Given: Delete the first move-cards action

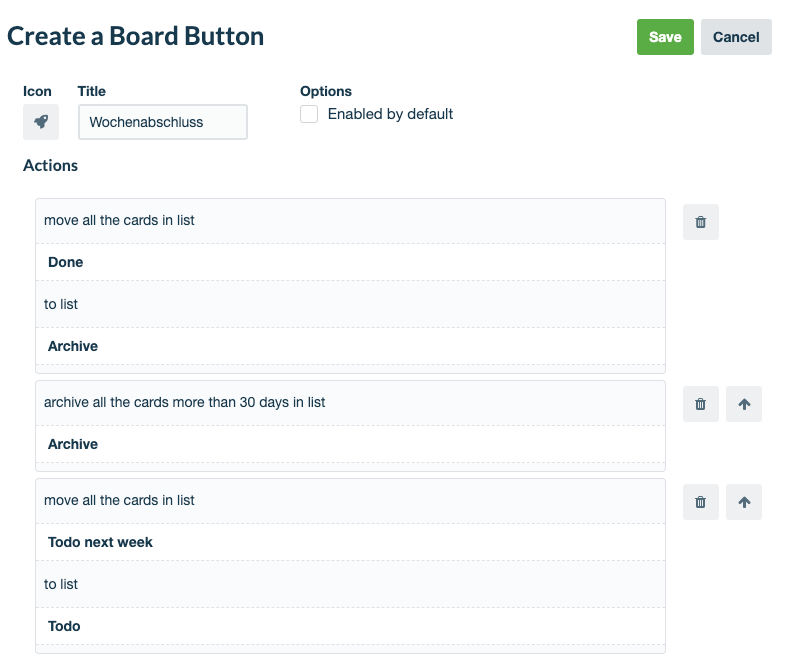Looking at the screenshot, I should 701,222.
